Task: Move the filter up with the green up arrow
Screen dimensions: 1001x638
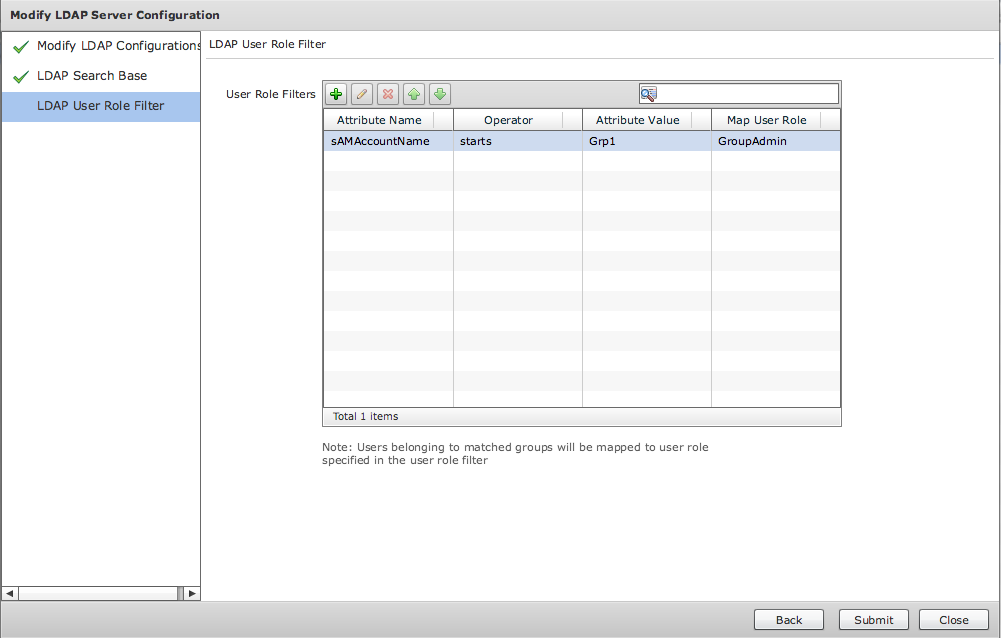Action: click(414, 95)
